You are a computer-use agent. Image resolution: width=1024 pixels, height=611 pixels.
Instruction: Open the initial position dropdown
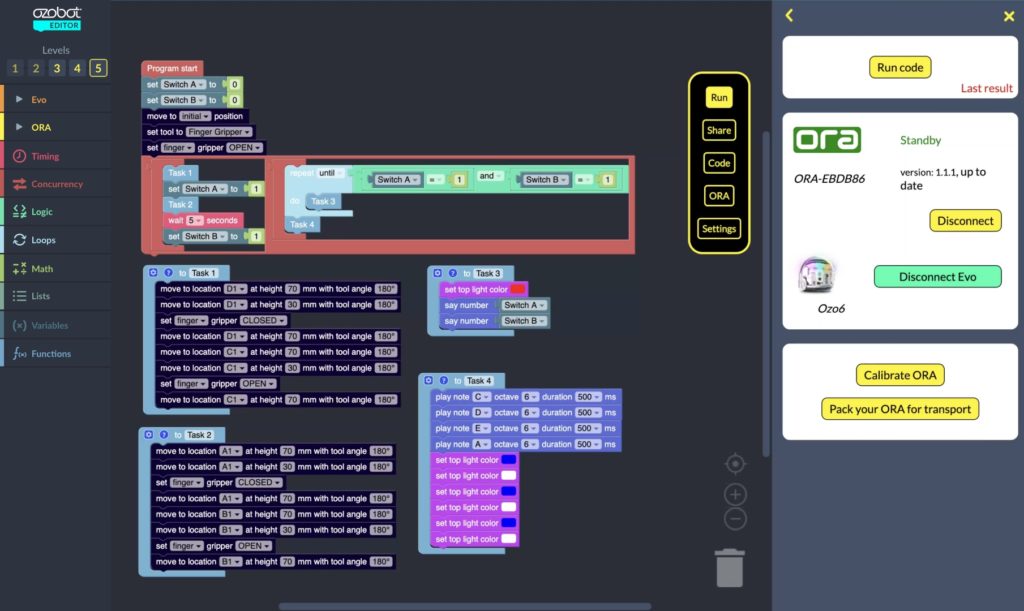195,116
